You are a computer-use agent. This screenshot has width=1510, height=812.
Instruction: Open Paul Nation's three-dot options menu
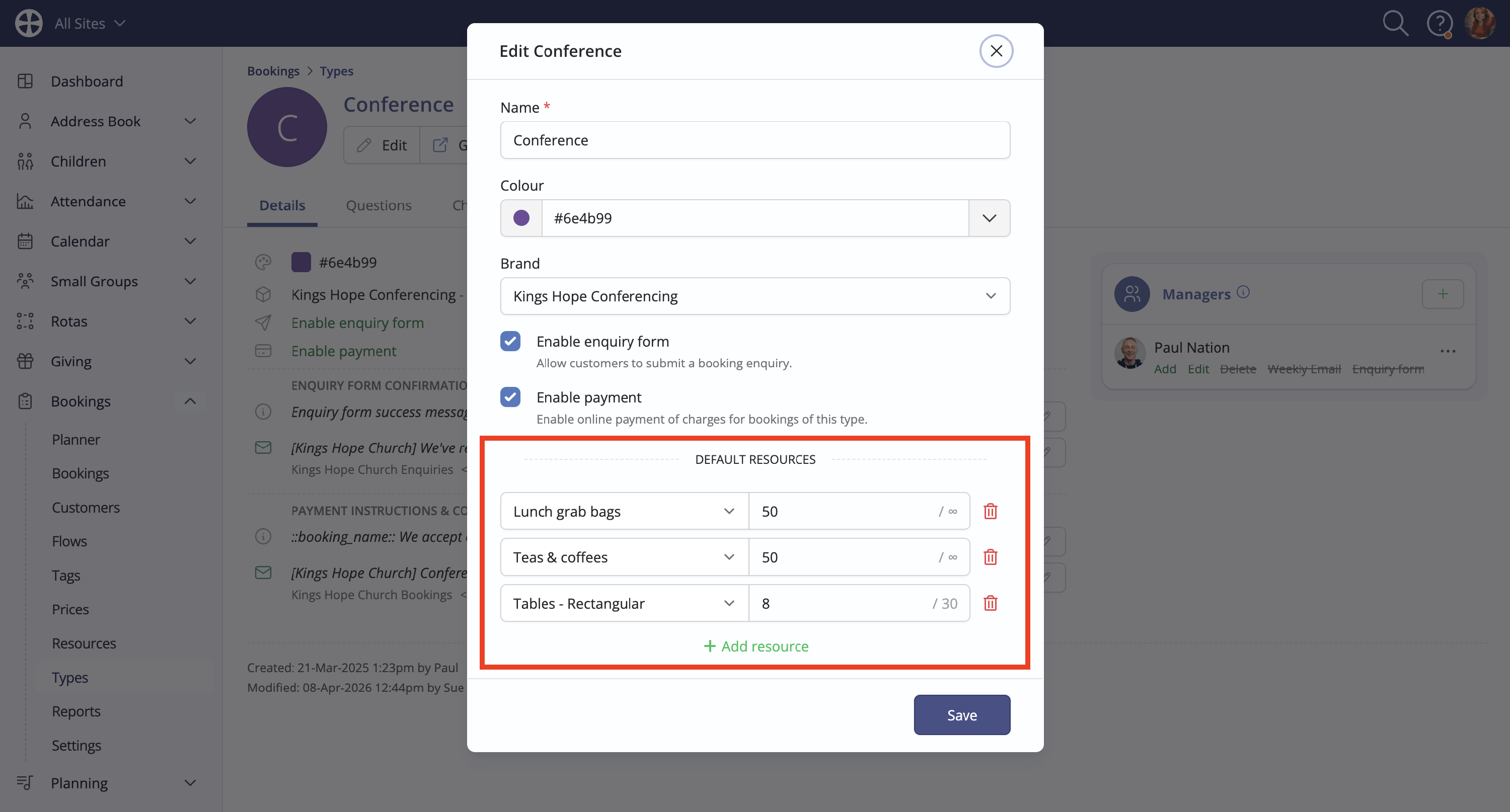pos(1448,350)
